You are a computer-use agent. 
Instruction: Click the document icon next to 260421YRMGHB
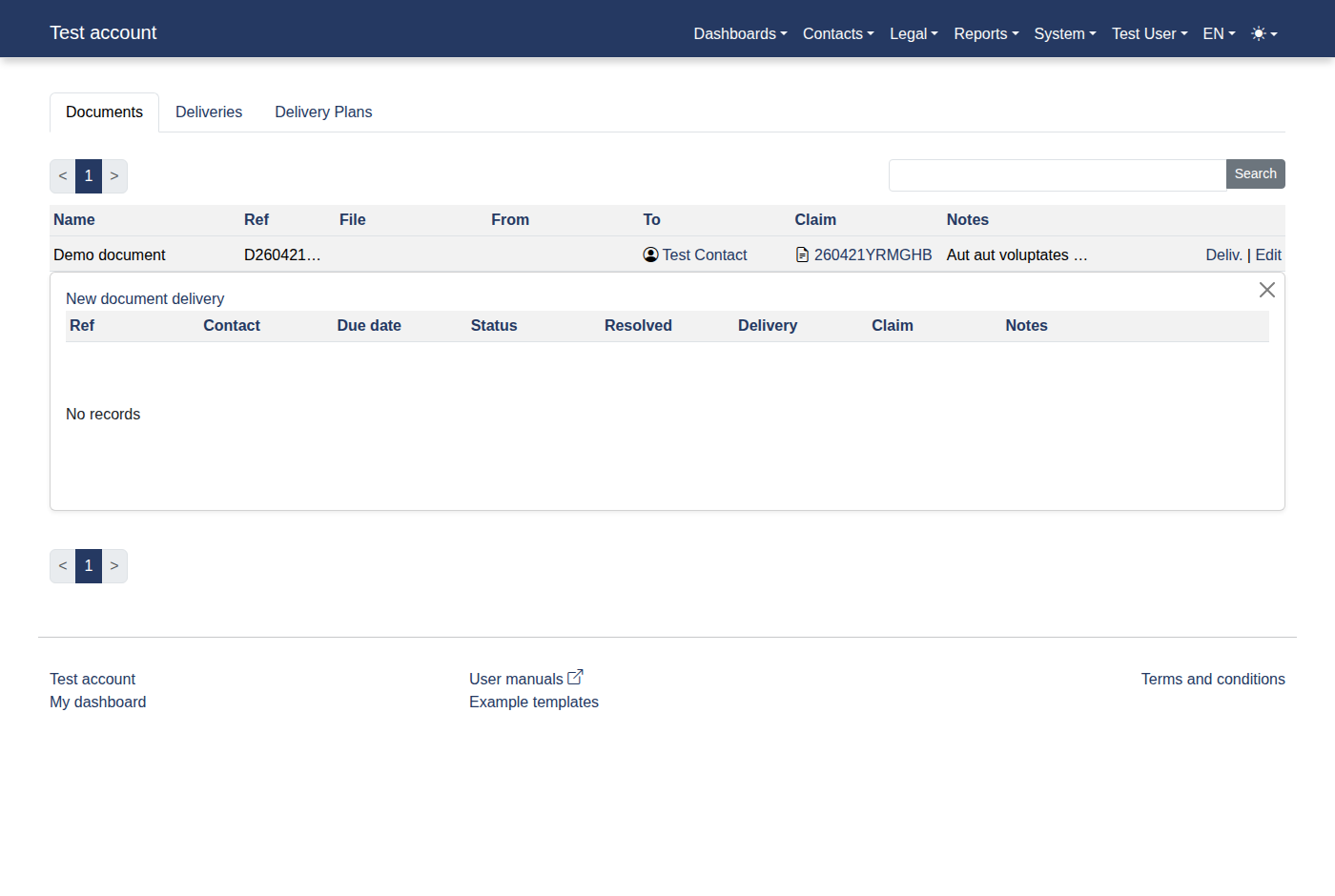(x=800, y=255)
